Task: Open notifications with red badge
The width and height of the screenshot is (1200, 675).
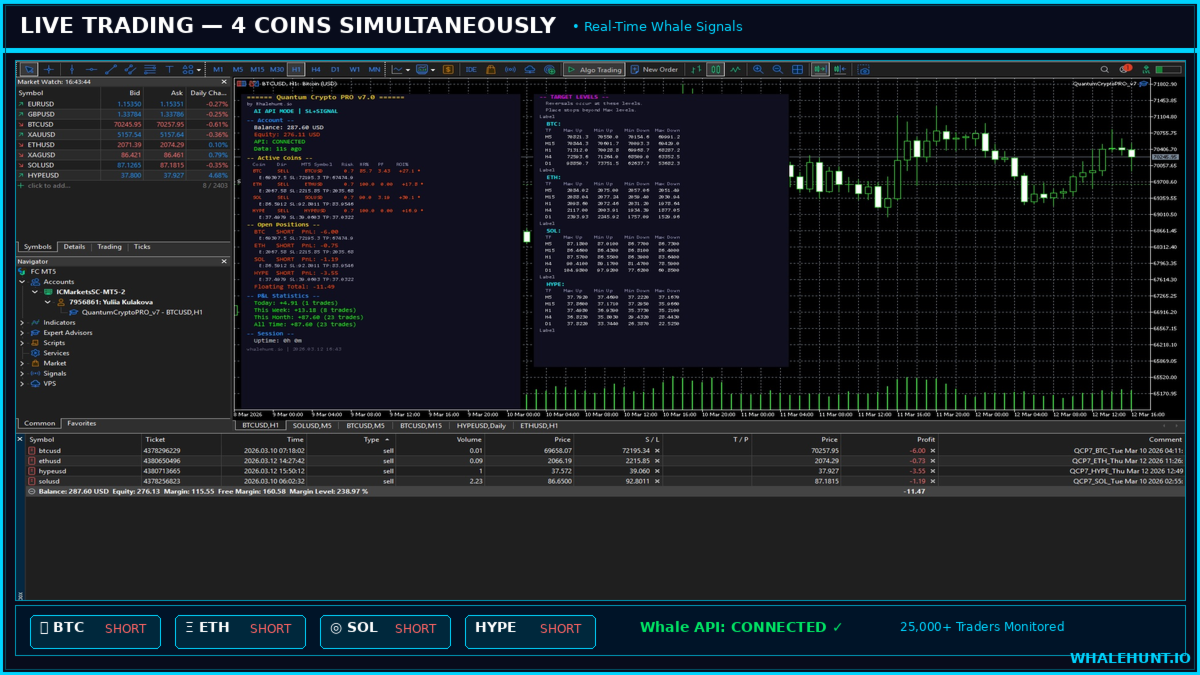Action: 1125,69
